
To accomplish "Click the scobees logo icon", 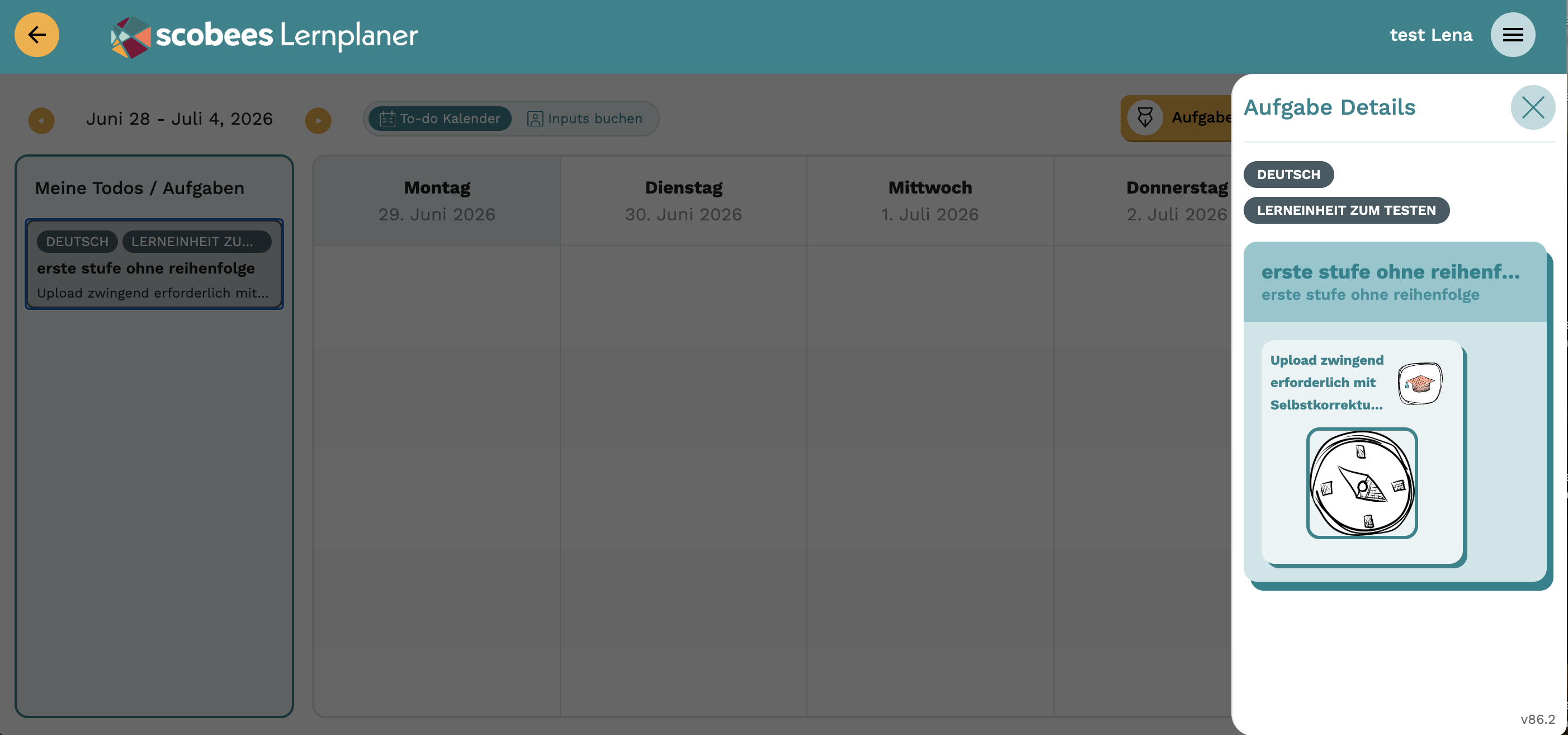I will (x=130, y=36).
